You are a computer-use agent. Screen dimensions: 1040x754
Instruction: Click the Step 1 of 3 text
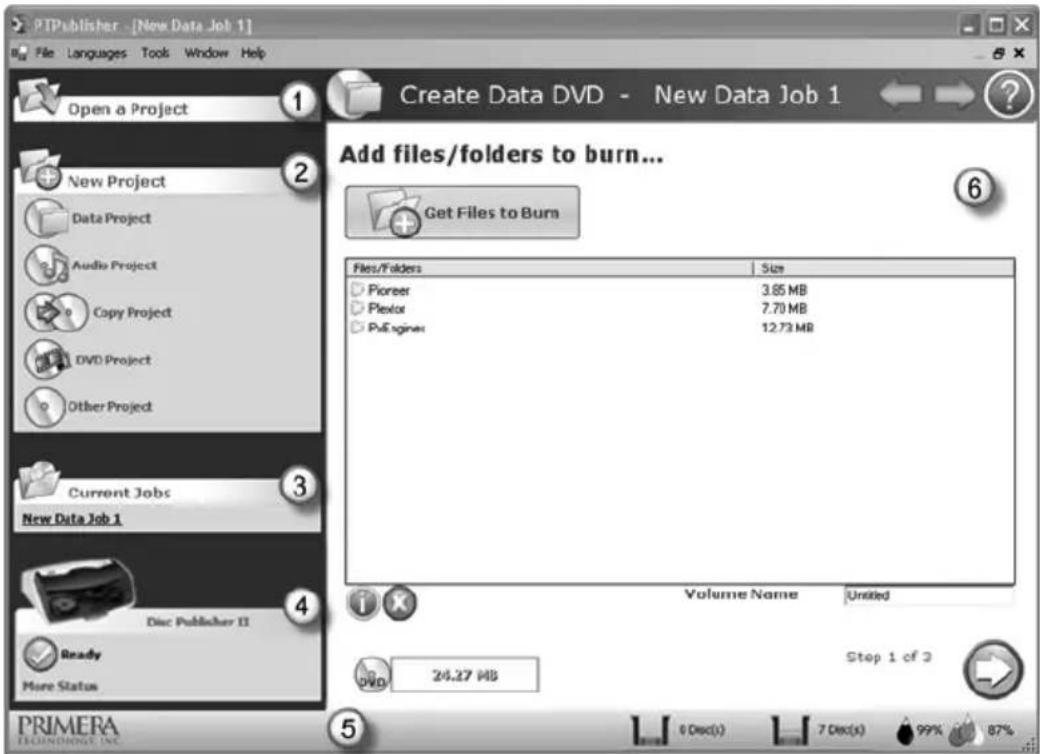(889, 657)
